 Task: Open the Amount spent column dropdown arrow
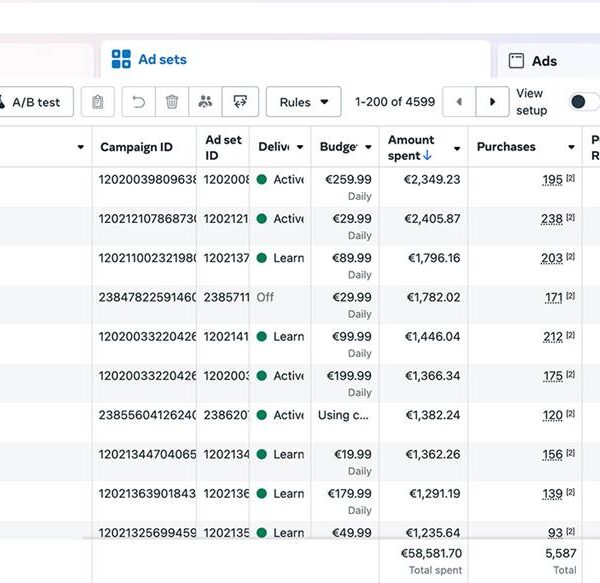[456, 148]
